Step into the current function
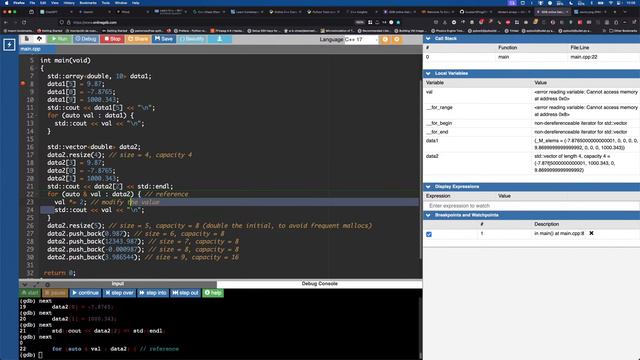This screenshot has height=360, width=640. click(x=153, y=293)
